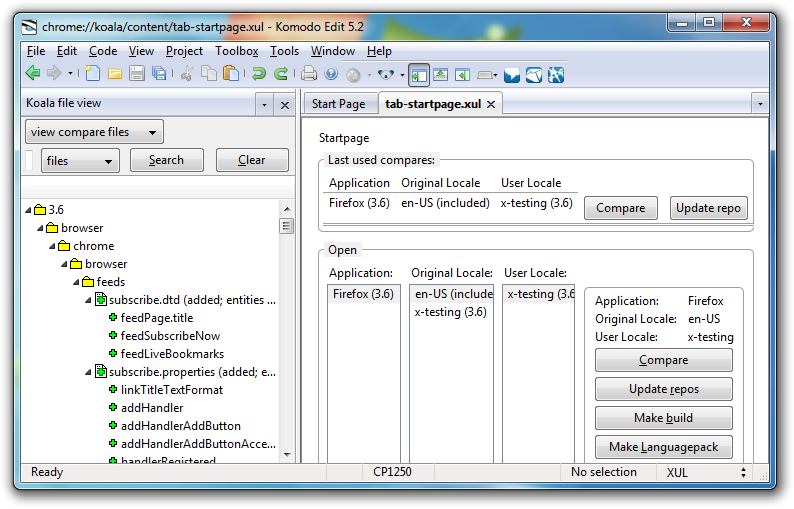Select the addHandlerAddButton entity
This screenshot has height=509, width=794.
click(180, 426)
